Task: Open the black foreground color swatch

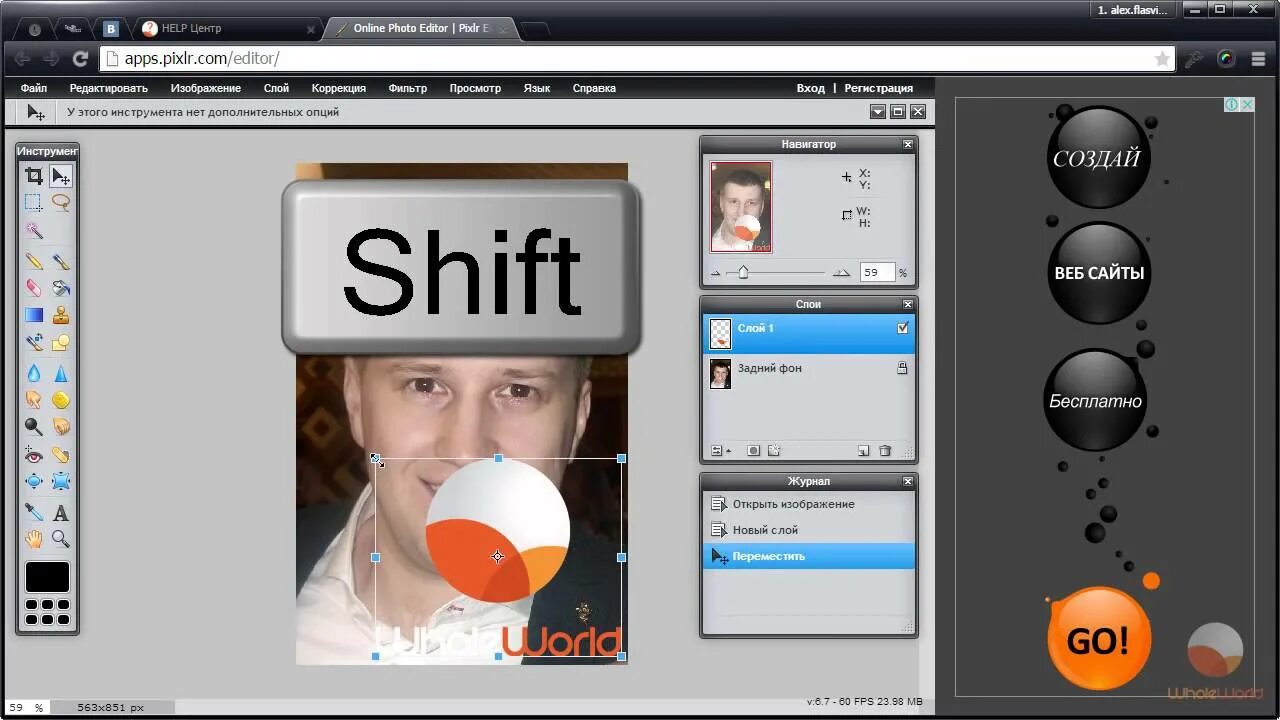Action: 47,577
